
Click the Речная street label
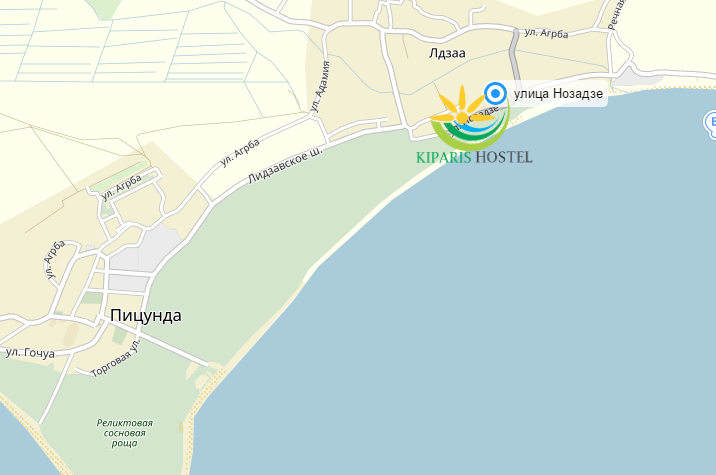(x=616, y=15)
